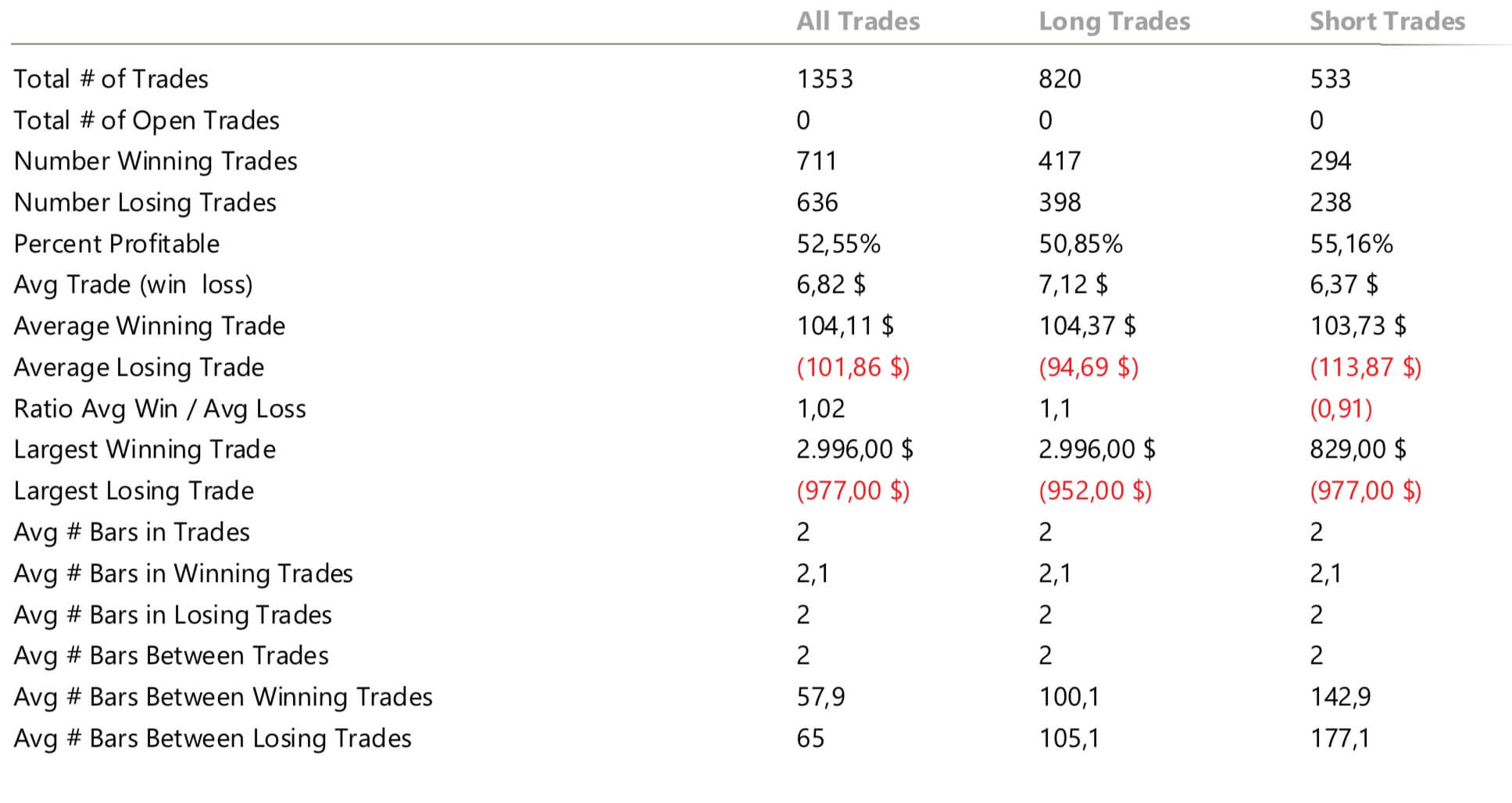The height and width of the screenshot is (803, 1512).
Task: Click Avg # Bars in Winning Trades label
Action: click(184, 573)
